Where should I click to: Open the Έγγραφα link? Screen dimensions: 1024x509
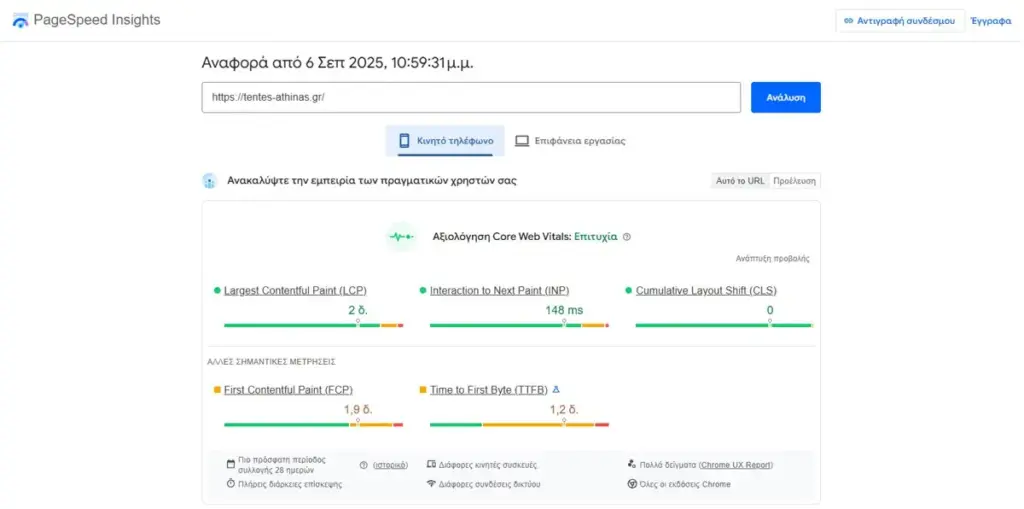tap(991, 20)
